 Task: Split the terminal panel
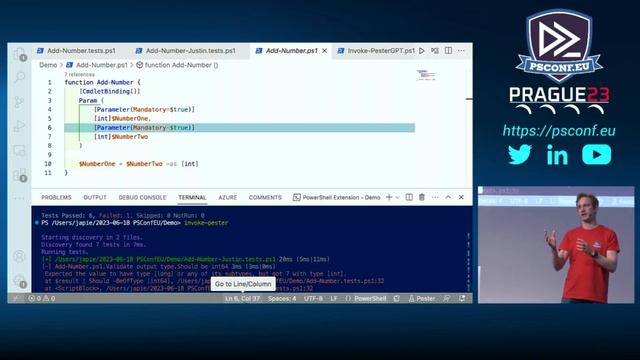click(409, 197)
